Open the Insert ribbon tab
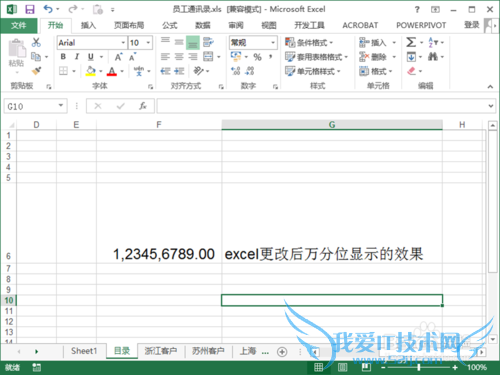Screen dimensions: 500x375 click(88, 25)
